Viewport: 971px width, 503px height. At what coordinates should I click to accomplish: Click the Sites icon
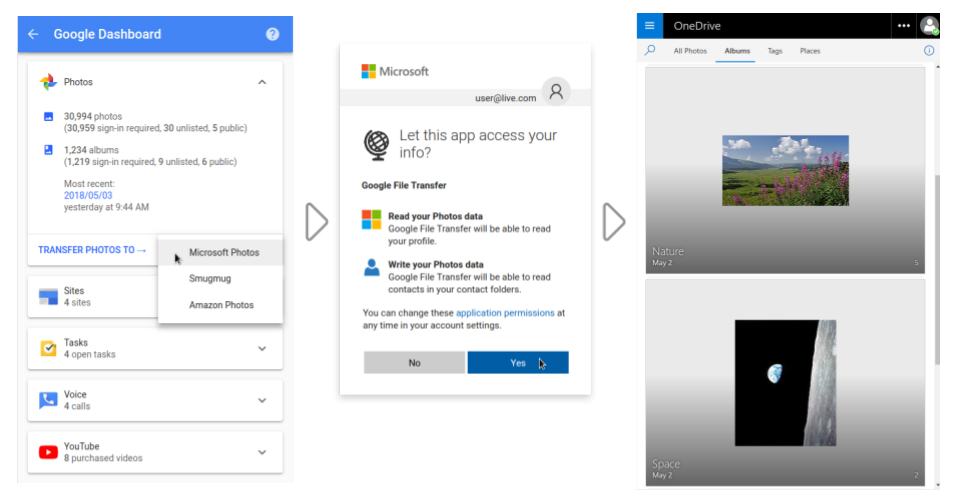click(x=48, y=296)
